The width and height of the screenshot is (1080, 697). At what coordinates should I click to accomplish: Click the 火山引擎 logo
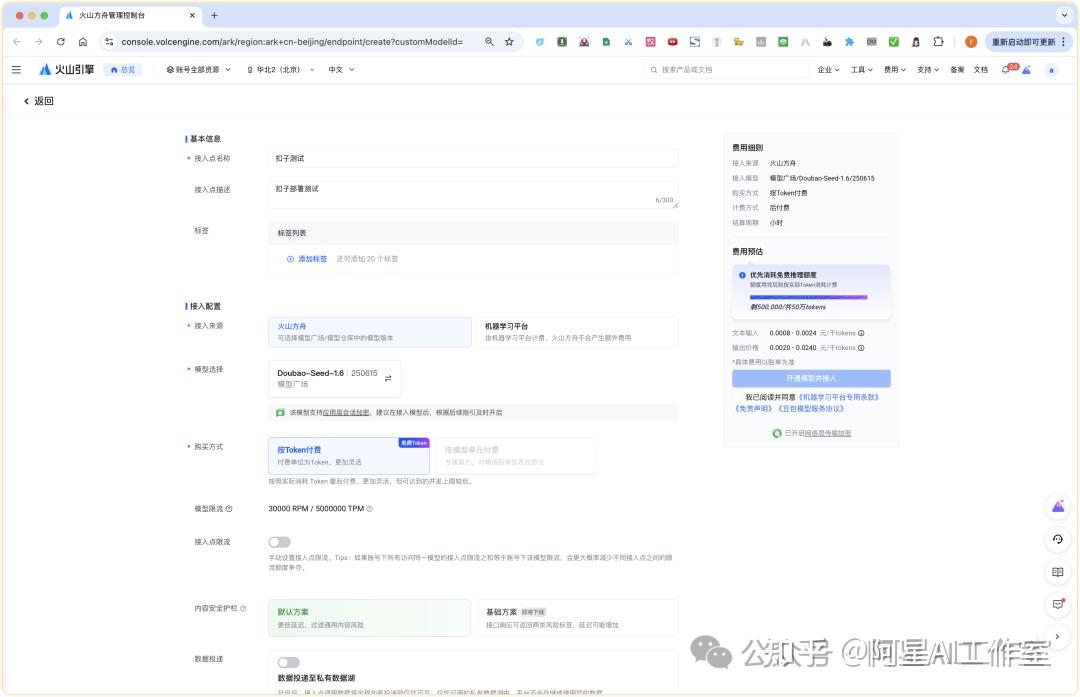[x=66, y=70]
